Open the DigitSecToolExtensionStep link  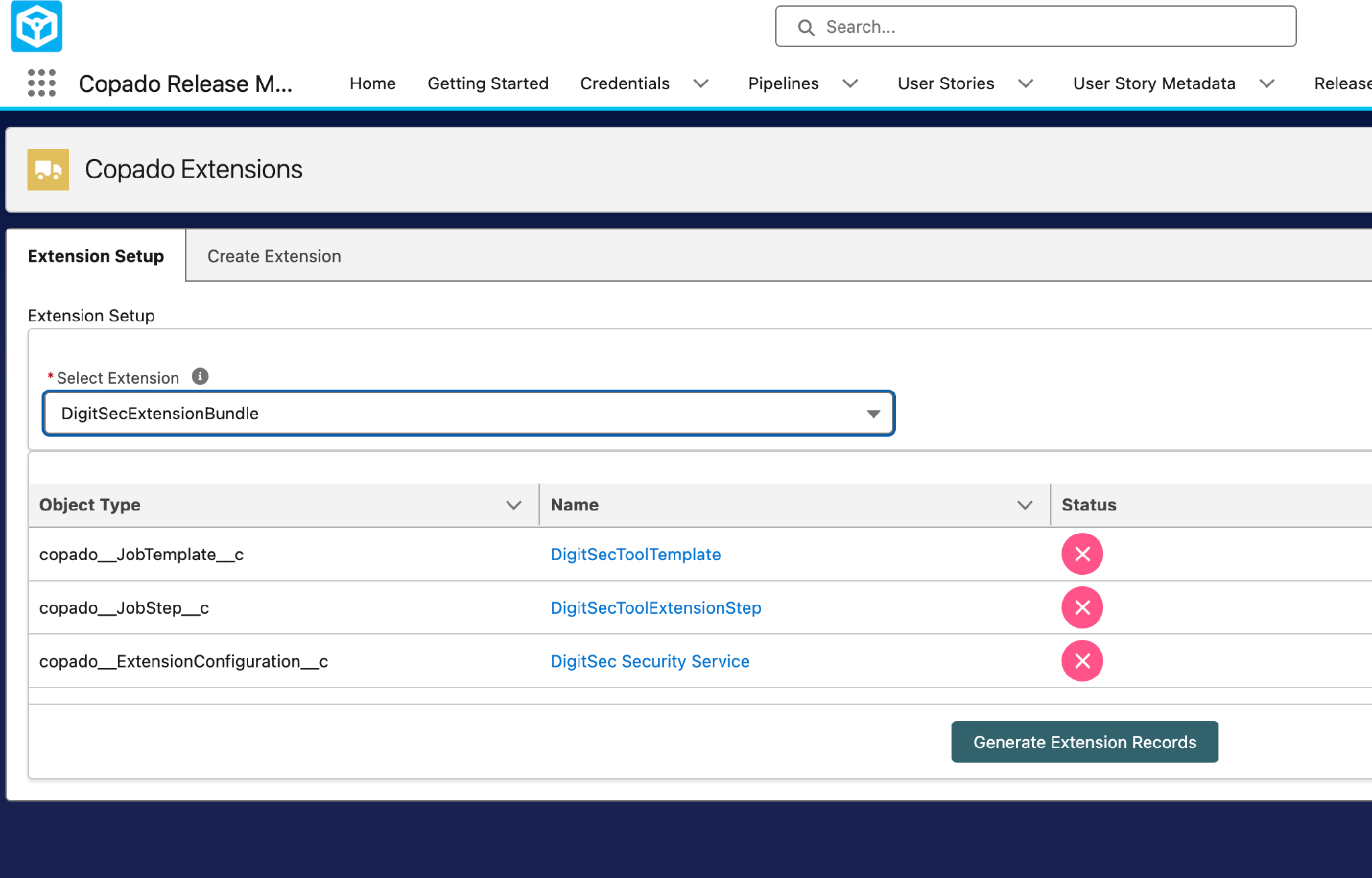pyautogui.click(x=656, y=608)
